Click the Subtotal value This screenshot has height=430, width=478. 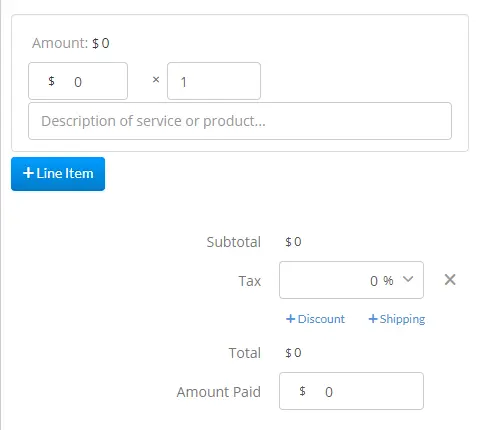pyautogui.click(x=293, y=242)
